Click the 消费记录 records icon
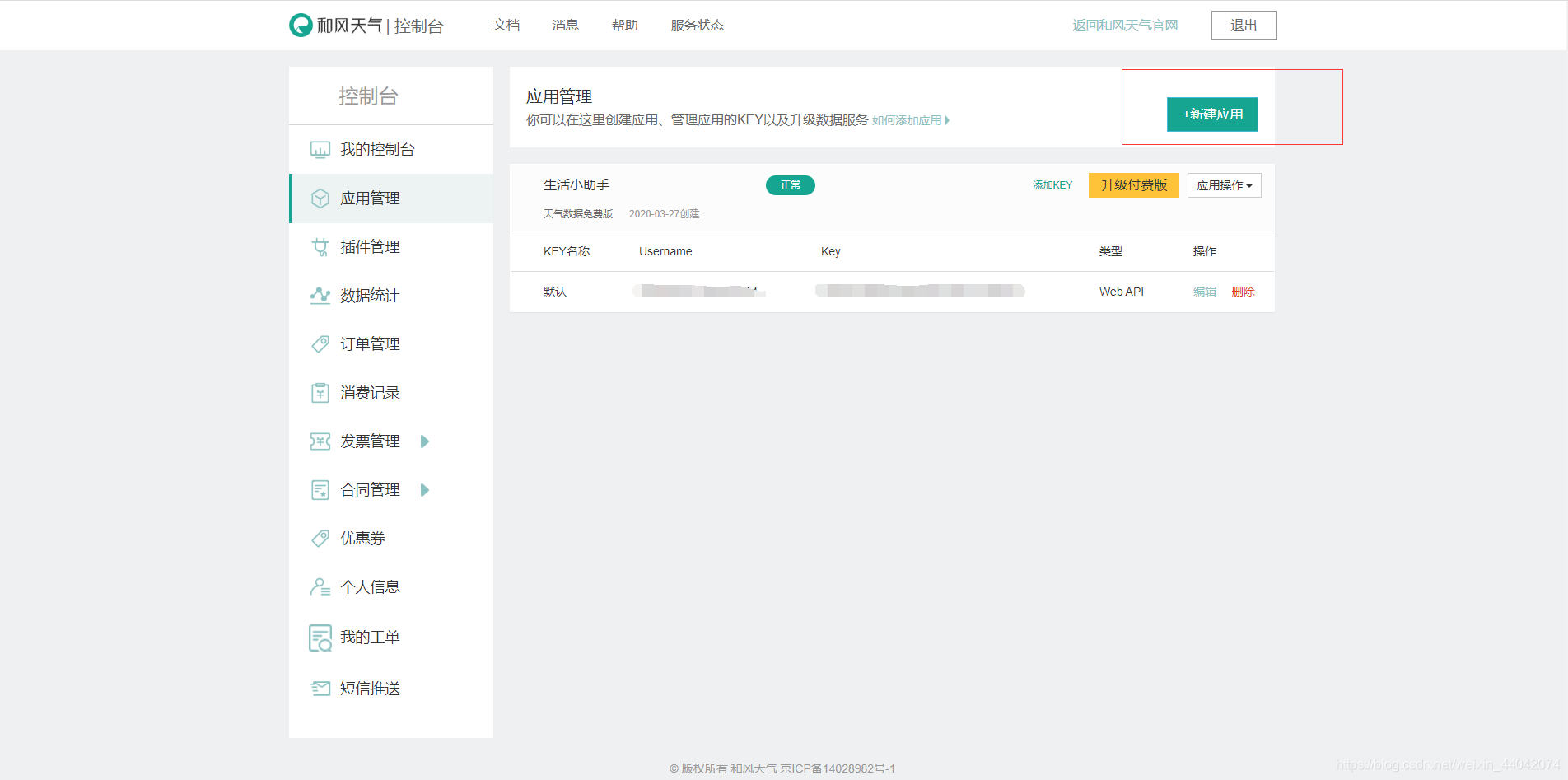Image resolution: width=1568 pixels, height=780 pixels. tap(320, 392)
